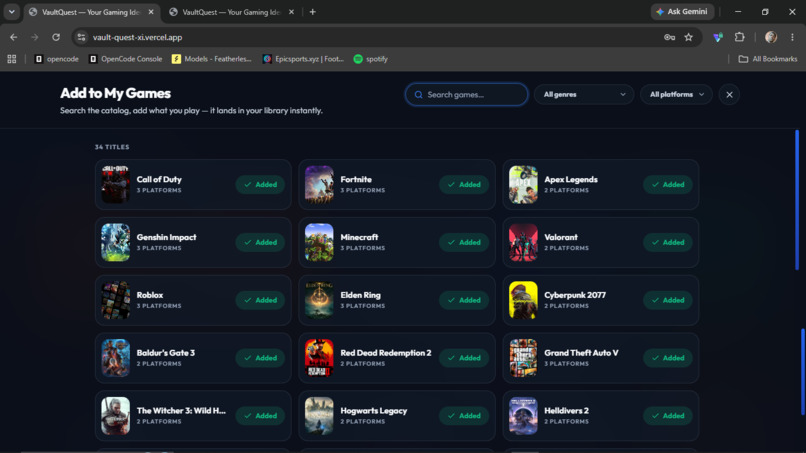Open the Chrome three-dot menu
This screenshot has height=453, width=806.
(x=792, y=37)
